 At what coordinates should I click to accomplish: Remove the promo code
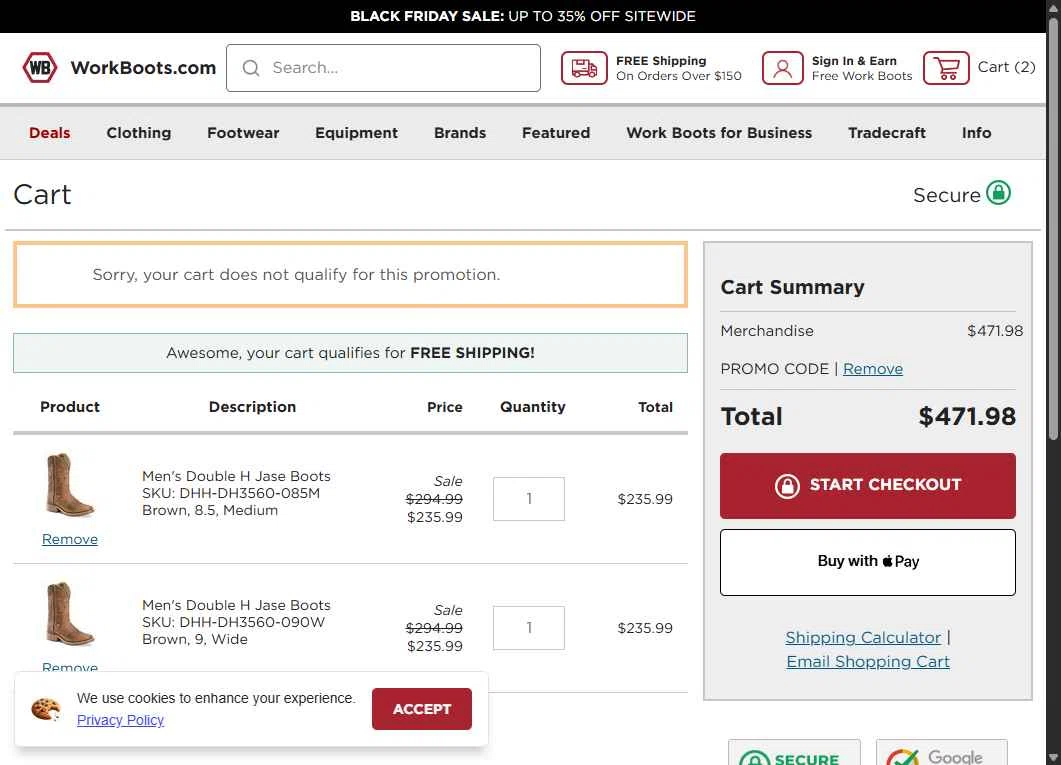click(873, 369)
